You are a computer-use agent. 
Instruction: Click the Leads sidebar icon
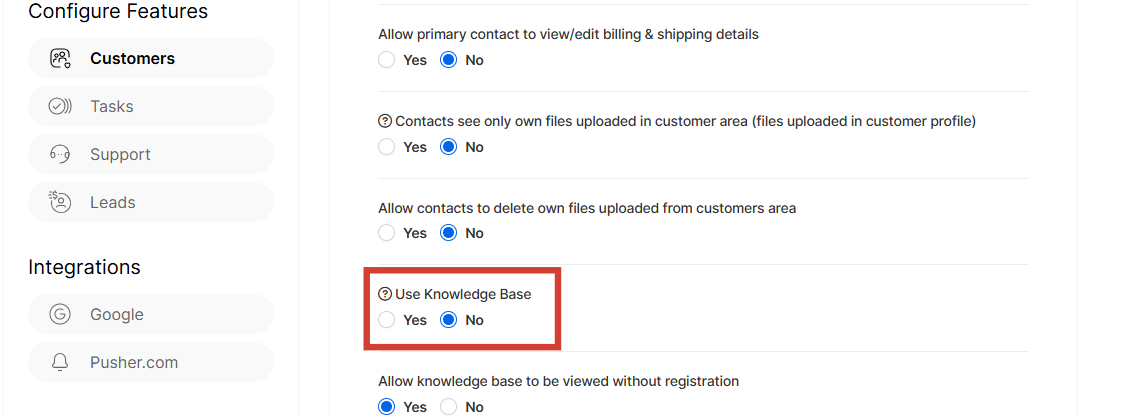click(60, 202)
